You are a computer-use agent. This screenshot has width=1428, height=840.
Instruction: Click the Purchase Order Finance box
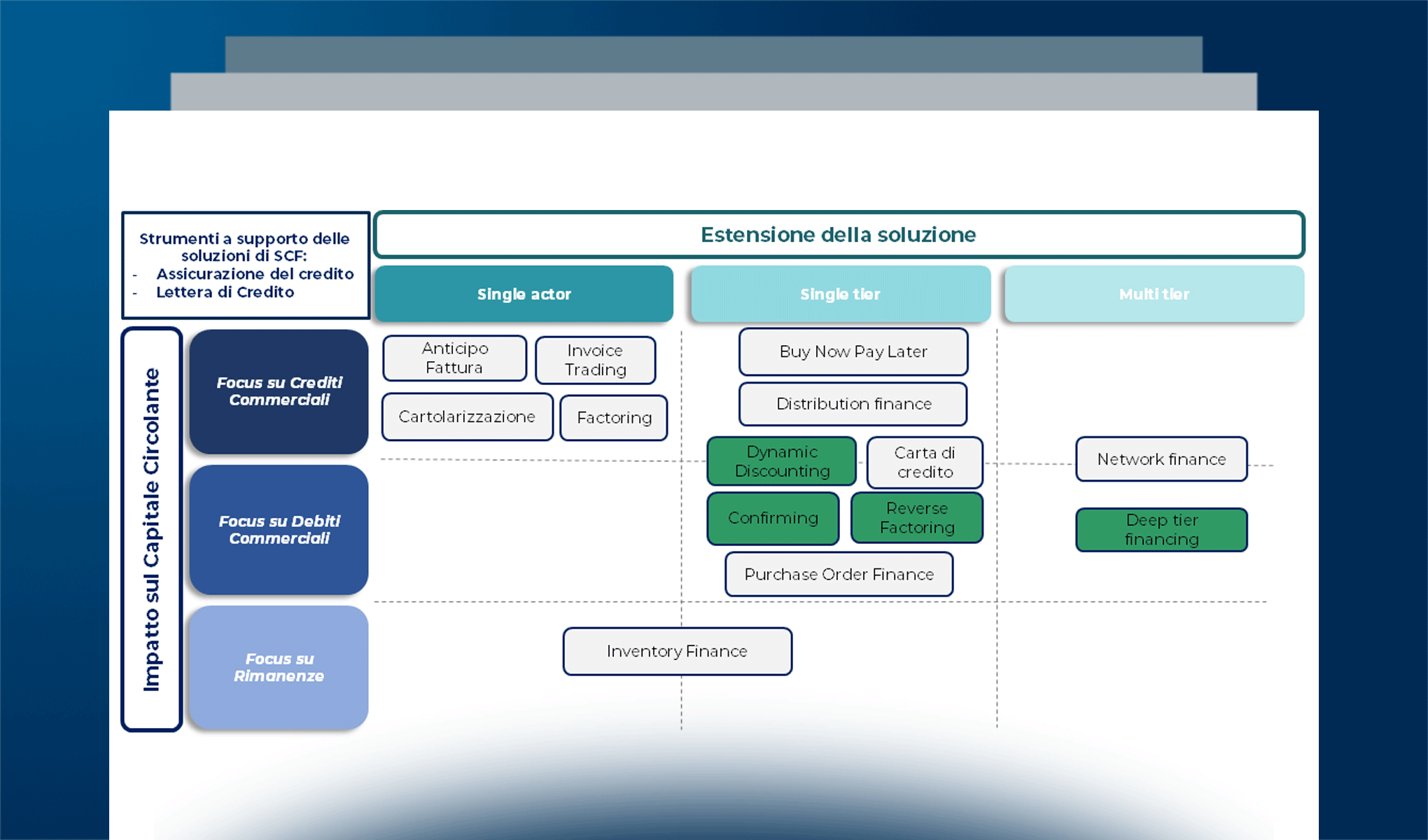[839, 574]
